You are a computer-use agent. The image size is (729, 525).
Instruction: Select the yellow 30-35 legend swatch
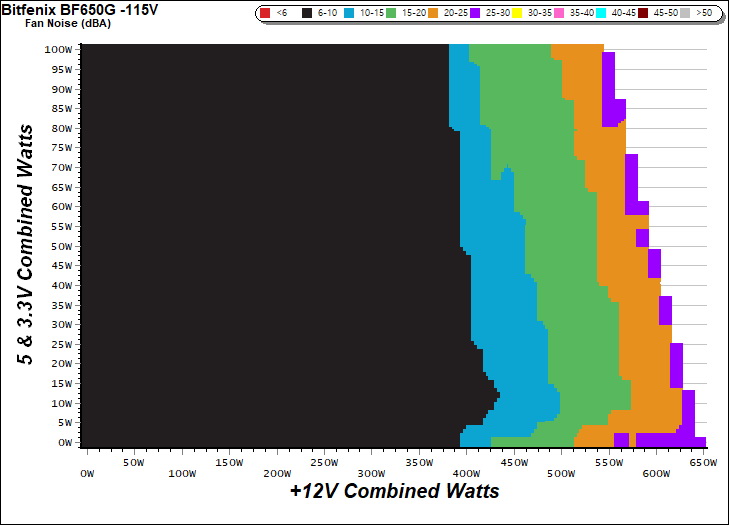(516, 14)
